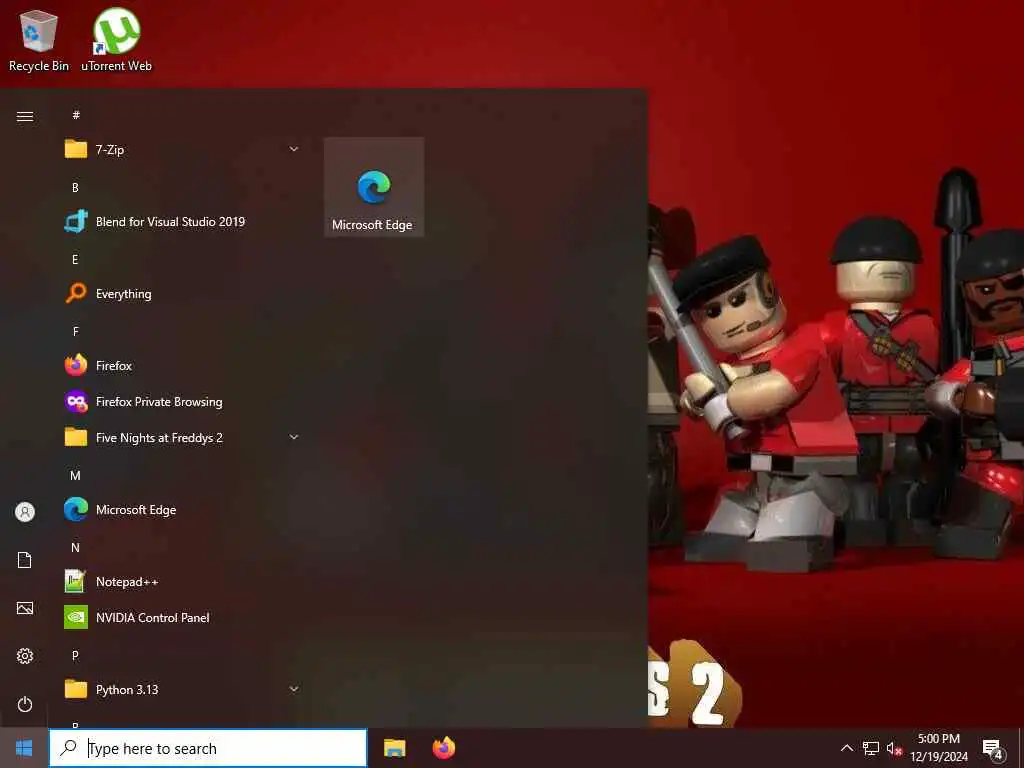Image resolution: width=1024 pixels, height=768 pixels.
Task: Open the uTorrent Web desktop shortcut
Action: [116, 39]
